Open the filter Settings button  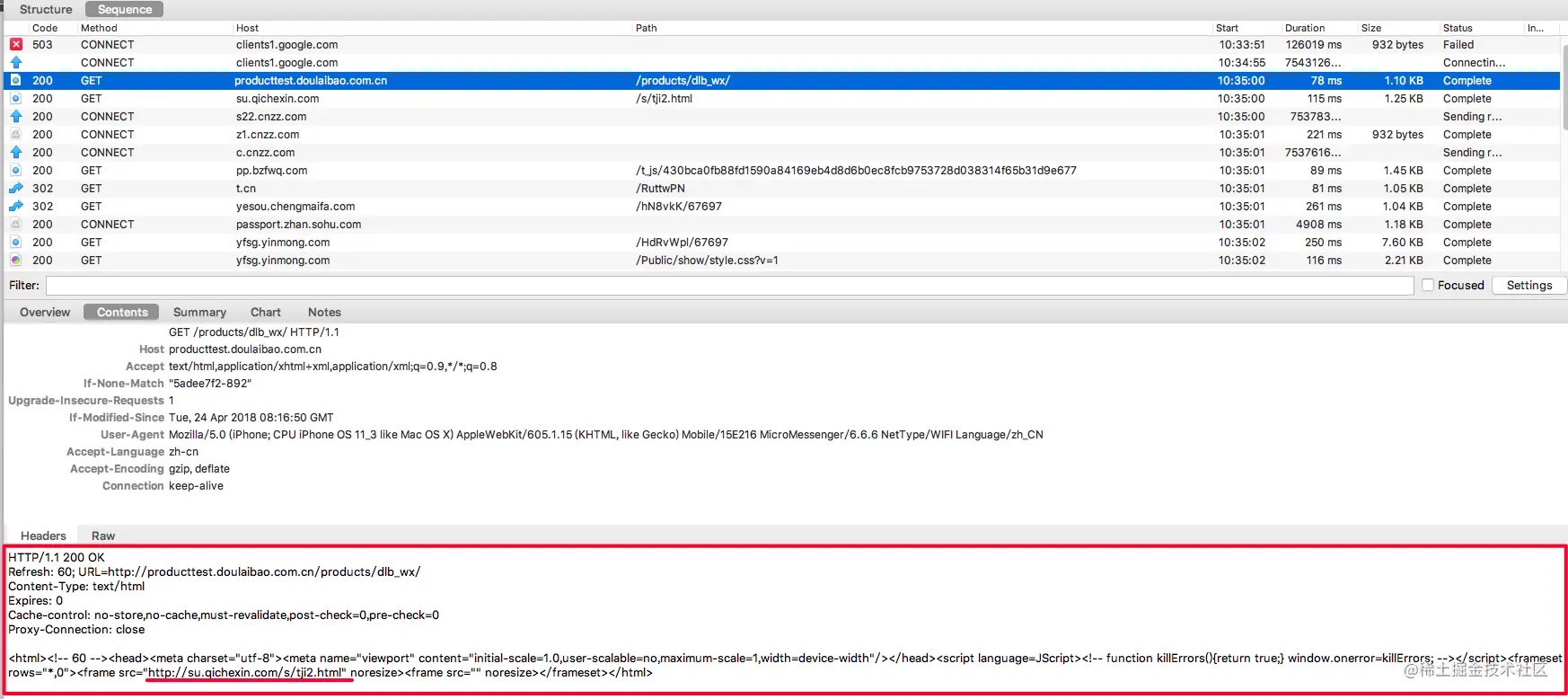click(1529, 285)
